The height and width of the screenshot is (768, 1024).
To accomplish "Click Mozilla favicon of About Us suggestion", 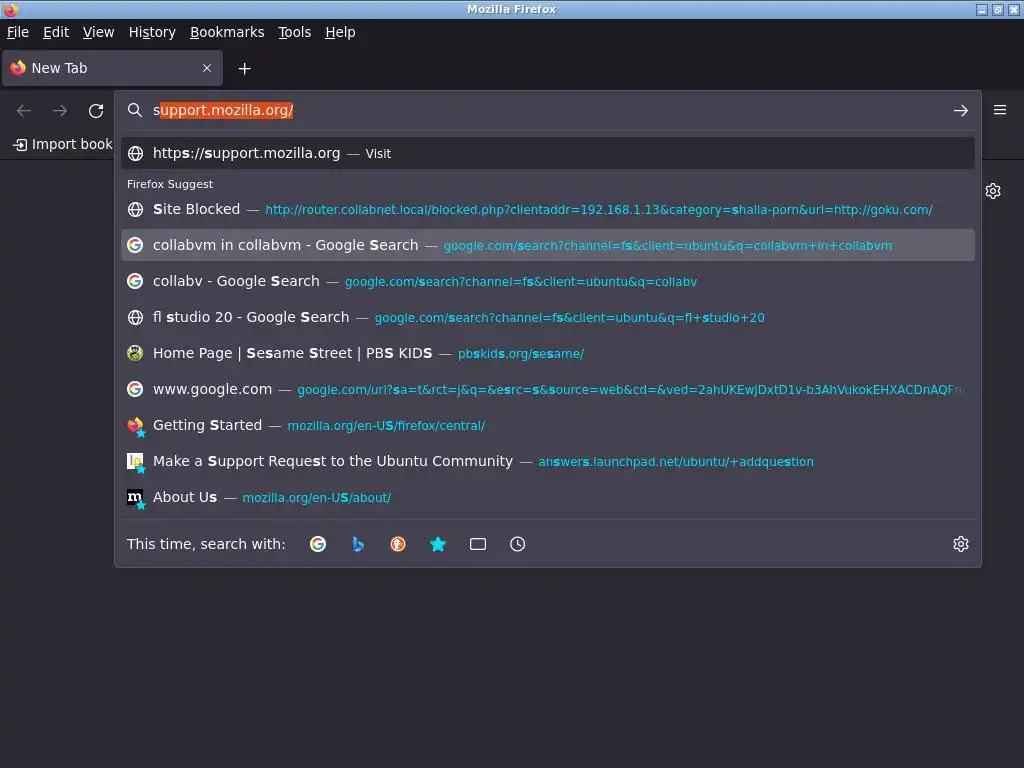I will pyautogui.click(x=135, y=498).
